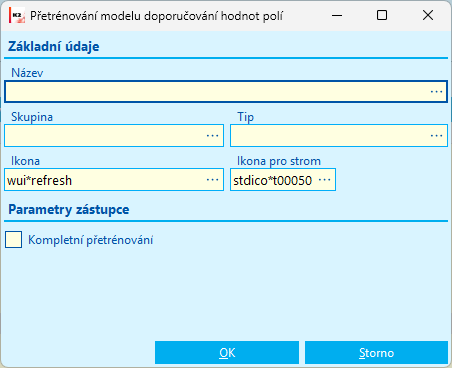452x368 pixels.
Task: Minimize the Přetrénování modelu dialog window
Action: pyautogui.click(x=337, y=15)
